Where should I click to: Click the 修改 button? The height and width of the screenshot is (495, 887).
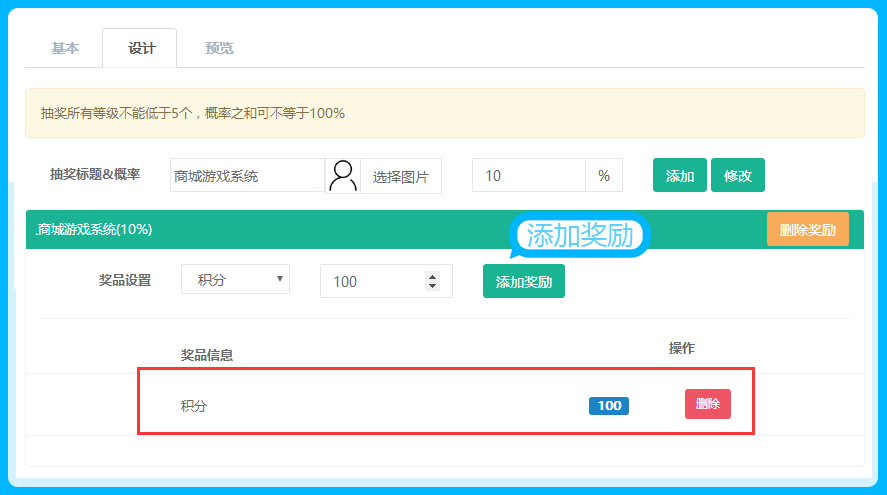[x=738, y=175]
